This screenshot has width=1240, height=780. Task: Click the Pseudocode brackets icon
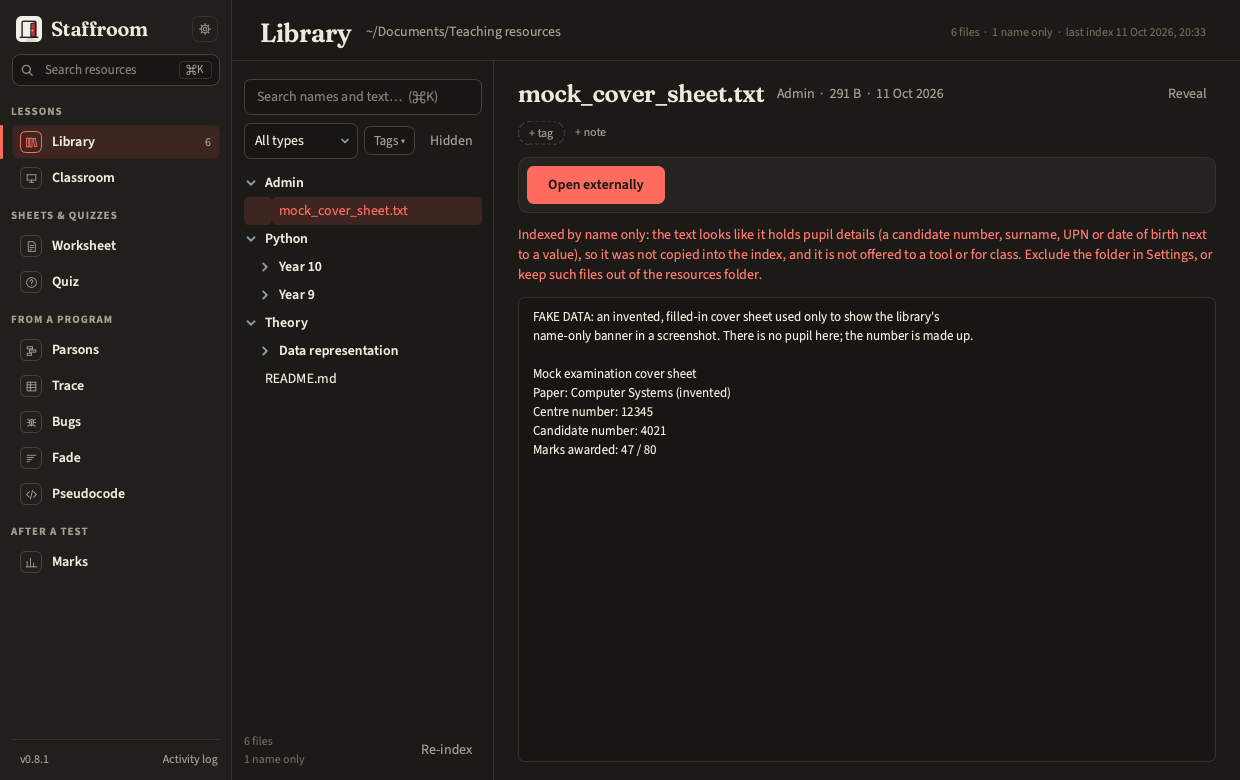click(x=31, y=494)
